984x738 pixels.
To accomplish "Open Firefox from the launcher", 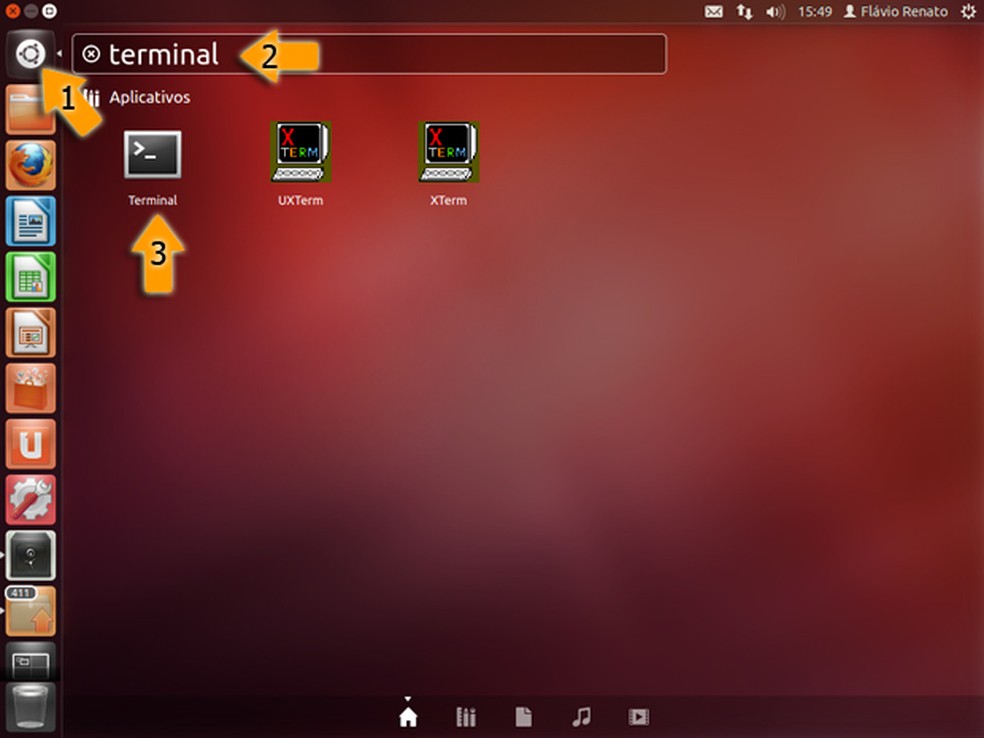I will click(x=30, y=166).
